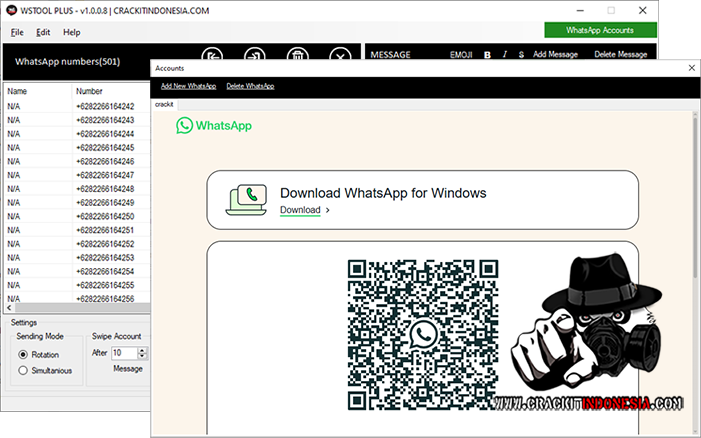Open the Edit menu
Screen dimensions: 701x438
click(x=43, y=32)
